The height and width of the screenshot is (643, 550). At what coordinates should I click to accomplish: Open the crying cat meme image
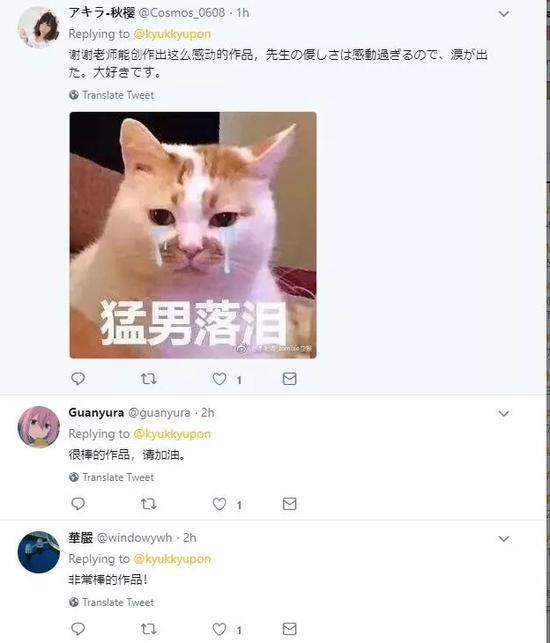[193, 235]
